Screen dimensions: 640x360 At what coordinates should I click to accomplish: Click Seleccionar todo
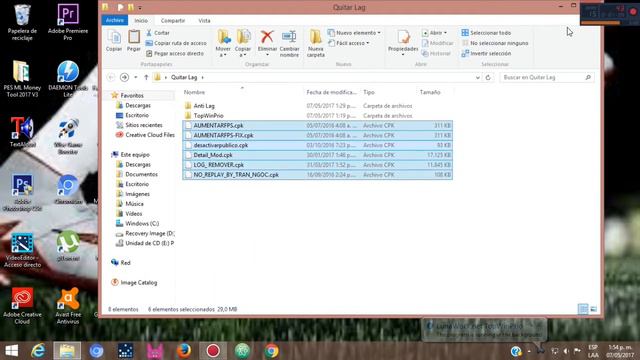tap(486, 33)
